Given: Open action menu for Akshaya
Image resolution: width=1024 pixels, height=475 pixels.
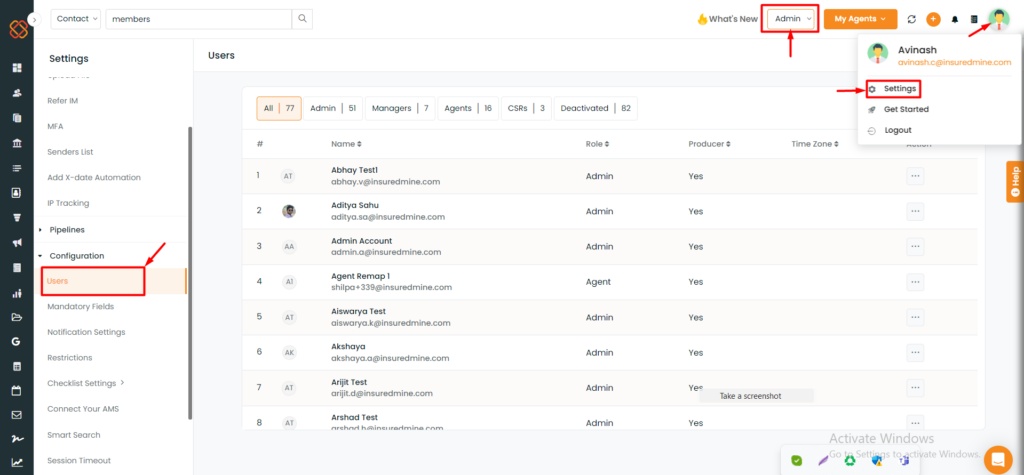Looking at the screenshot, I should coord(915,353).
